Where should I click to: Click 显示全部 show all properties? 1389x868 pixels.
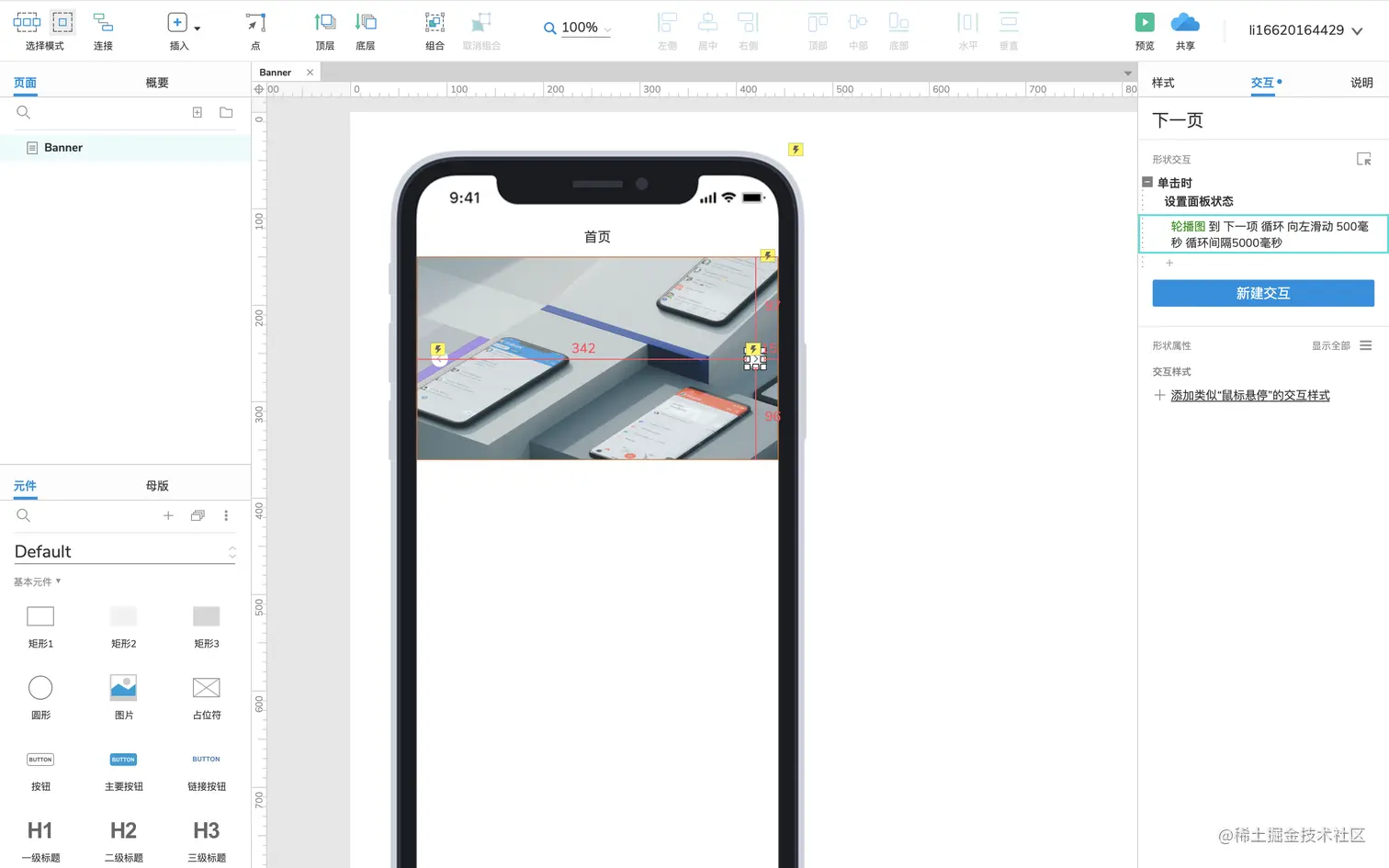tap(1330, 345)
